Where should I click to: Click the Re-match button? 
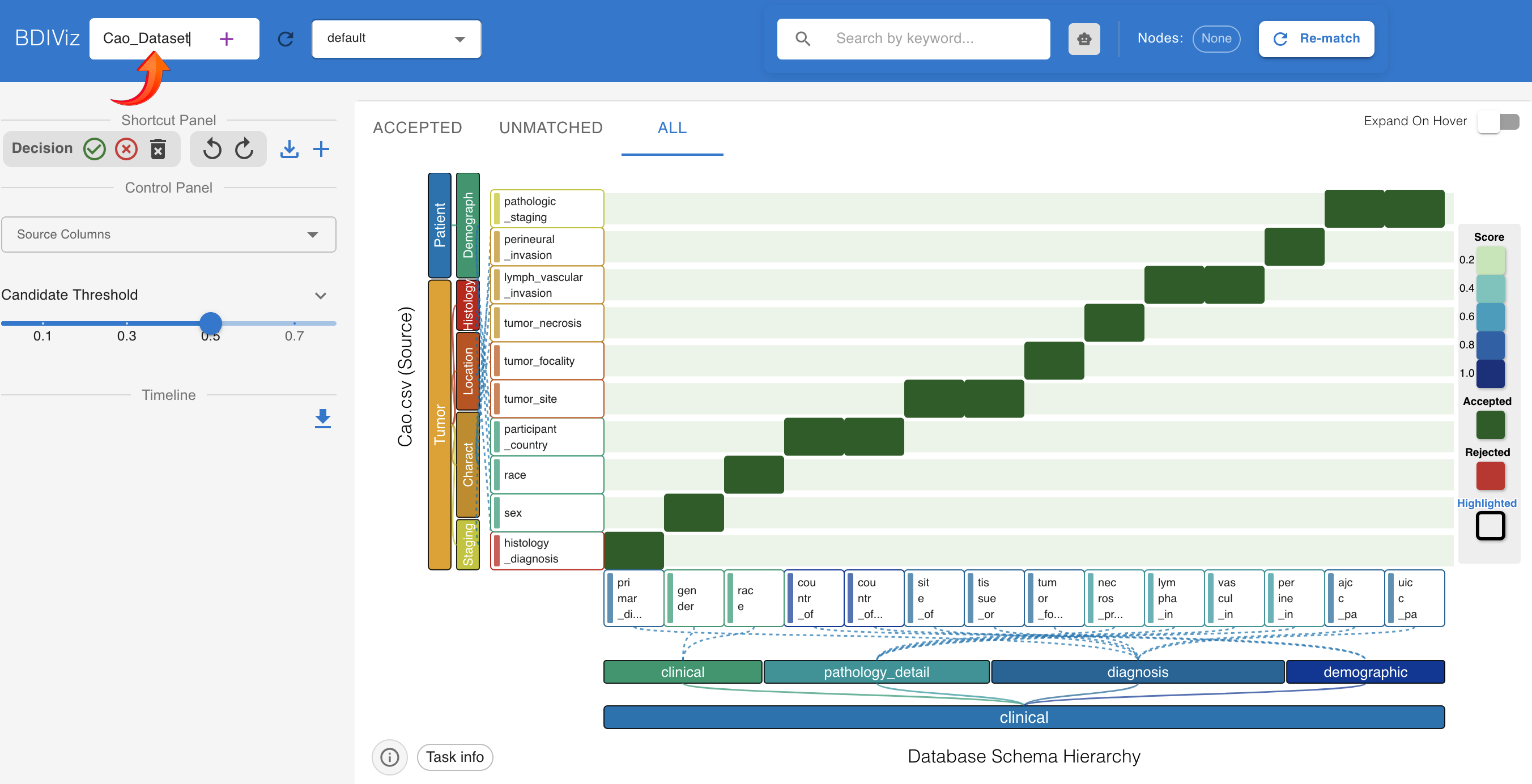(1316, 39)
